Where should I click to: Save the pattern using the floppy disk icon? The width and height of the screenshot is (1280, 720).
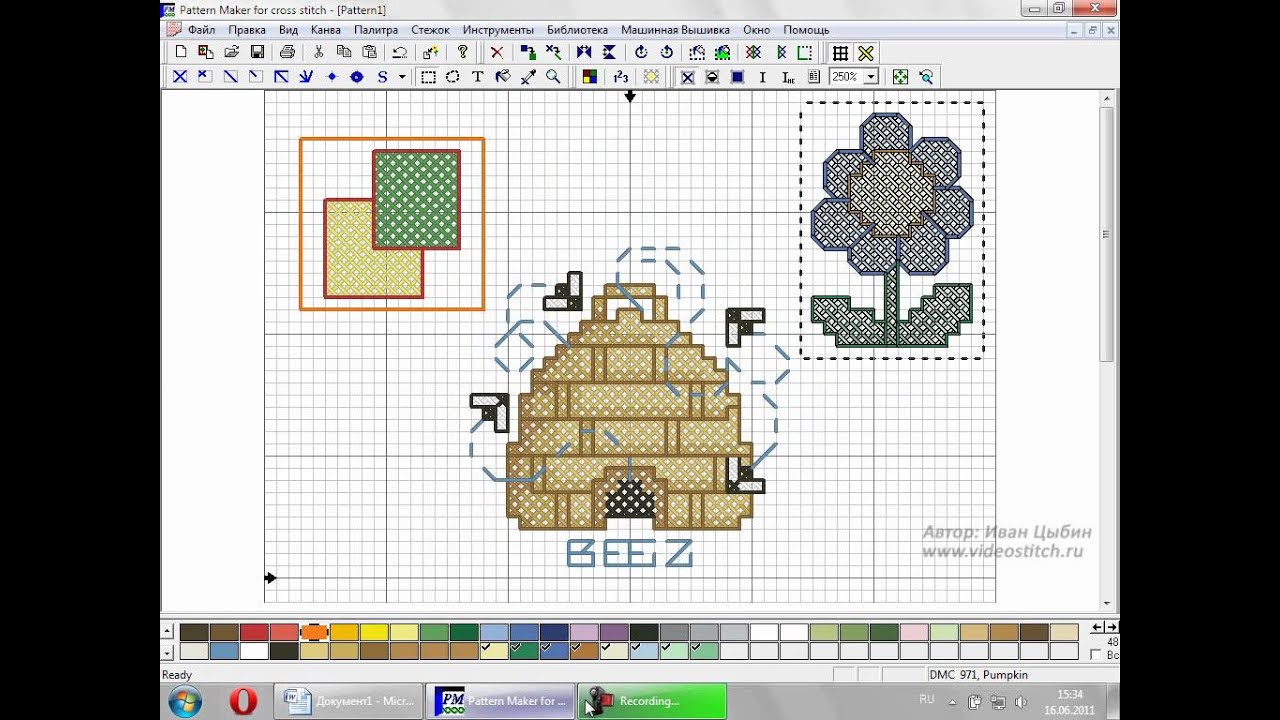(257, 52)
